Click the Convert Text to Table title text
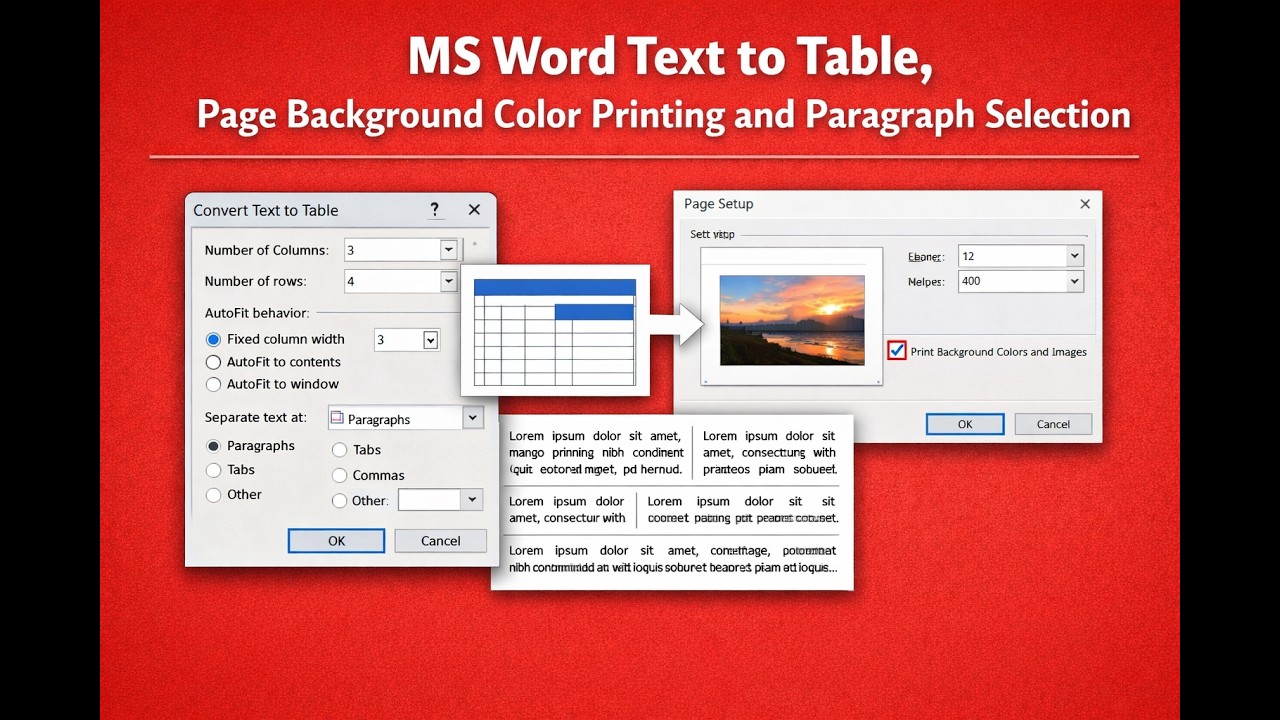The height and width of the screenshot is (720, 1280). click(266, 210)
